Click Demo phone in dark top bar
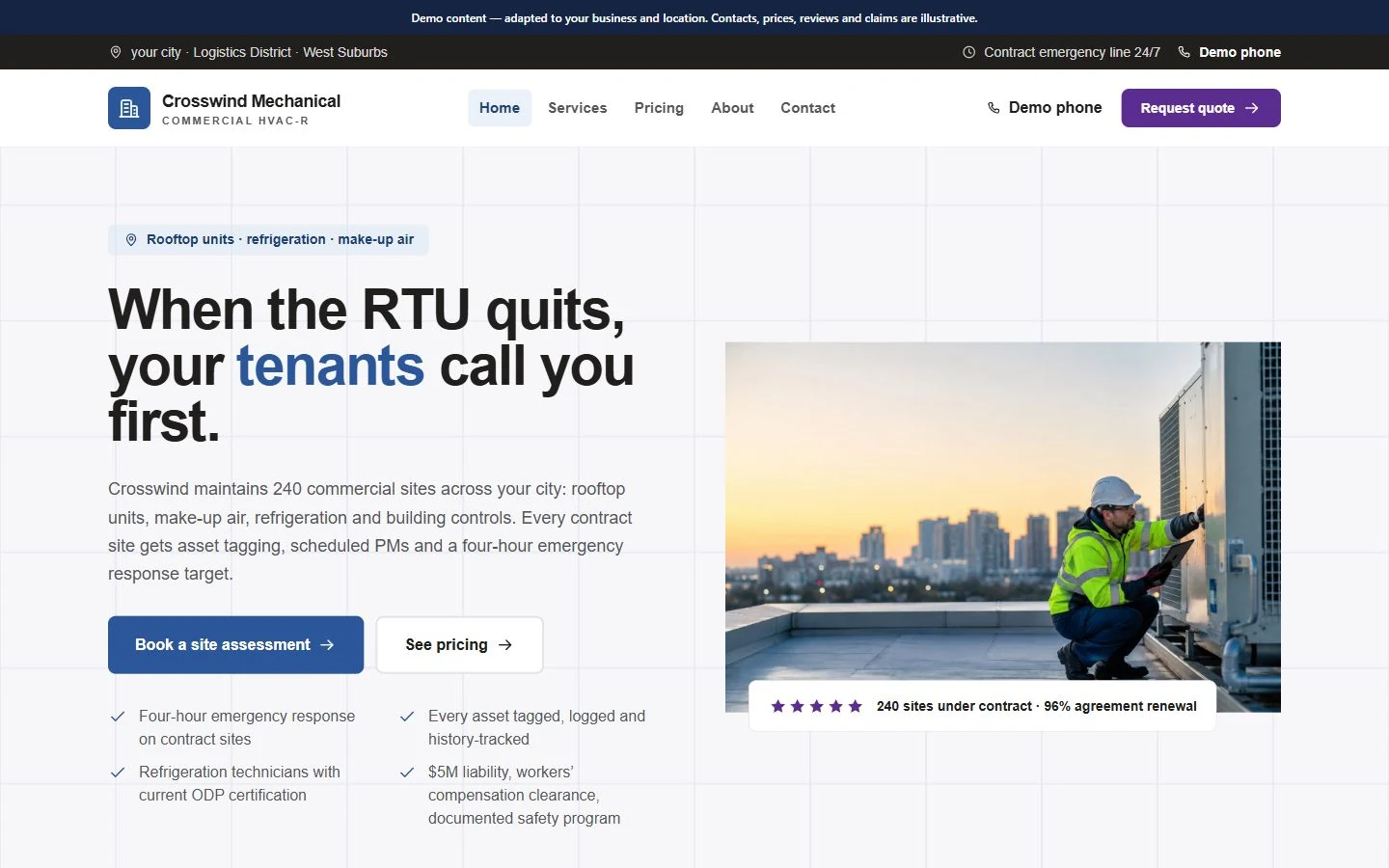 (x=1230, y=52)
